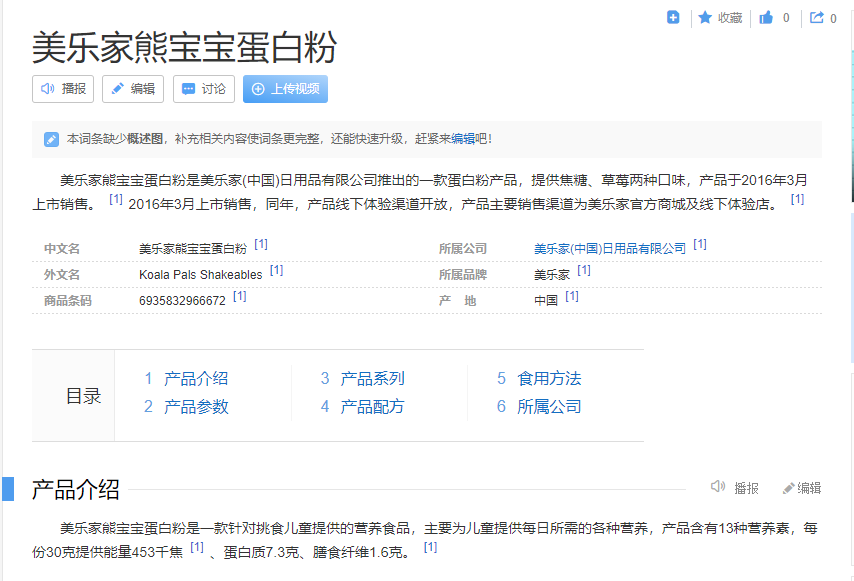Click the 编辑 link in the notice banner

(463, 139)
